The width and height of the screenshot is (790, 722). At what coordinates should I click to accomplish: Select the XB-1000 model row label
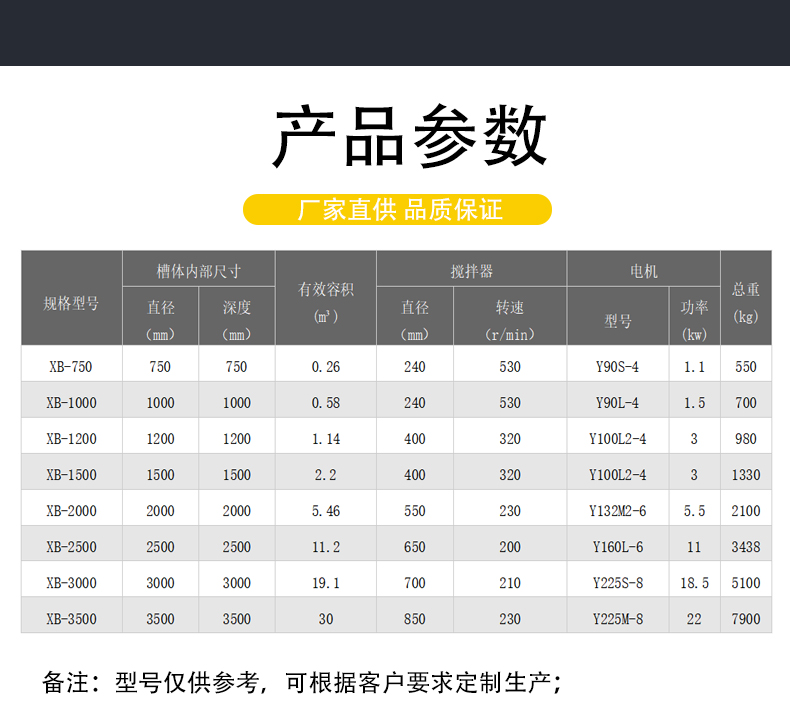71,403
